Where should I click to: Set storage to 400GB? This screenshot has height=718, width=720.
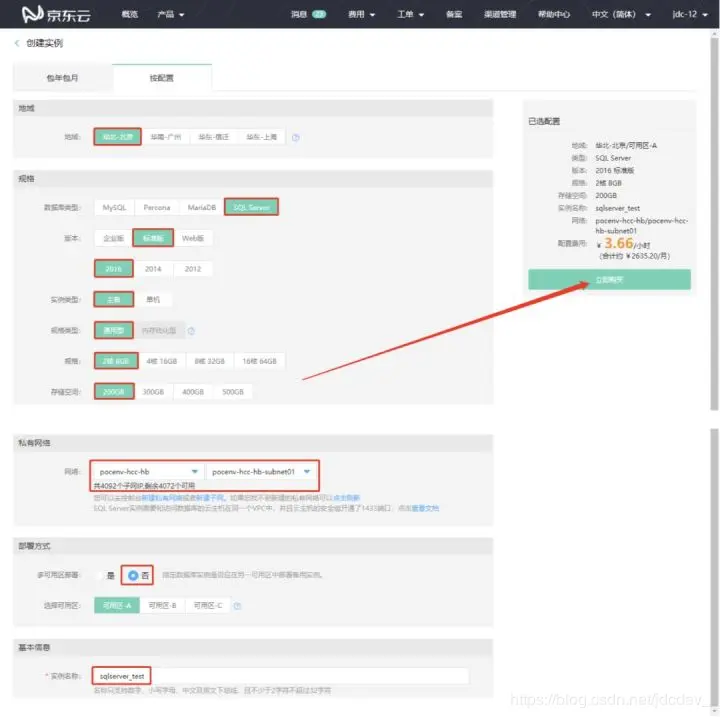[x=193, y=392]
